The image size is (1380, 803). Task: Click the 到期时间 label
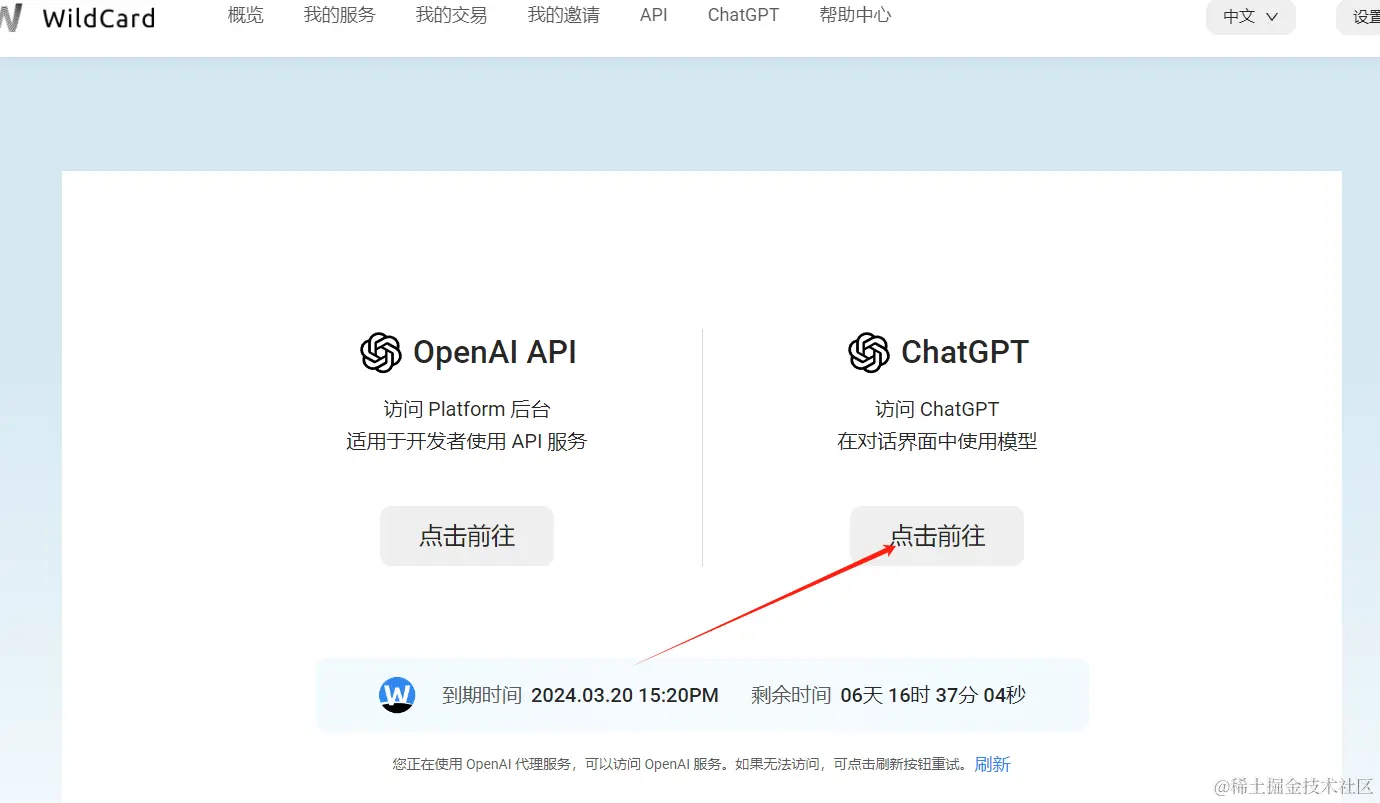(482, 695)
